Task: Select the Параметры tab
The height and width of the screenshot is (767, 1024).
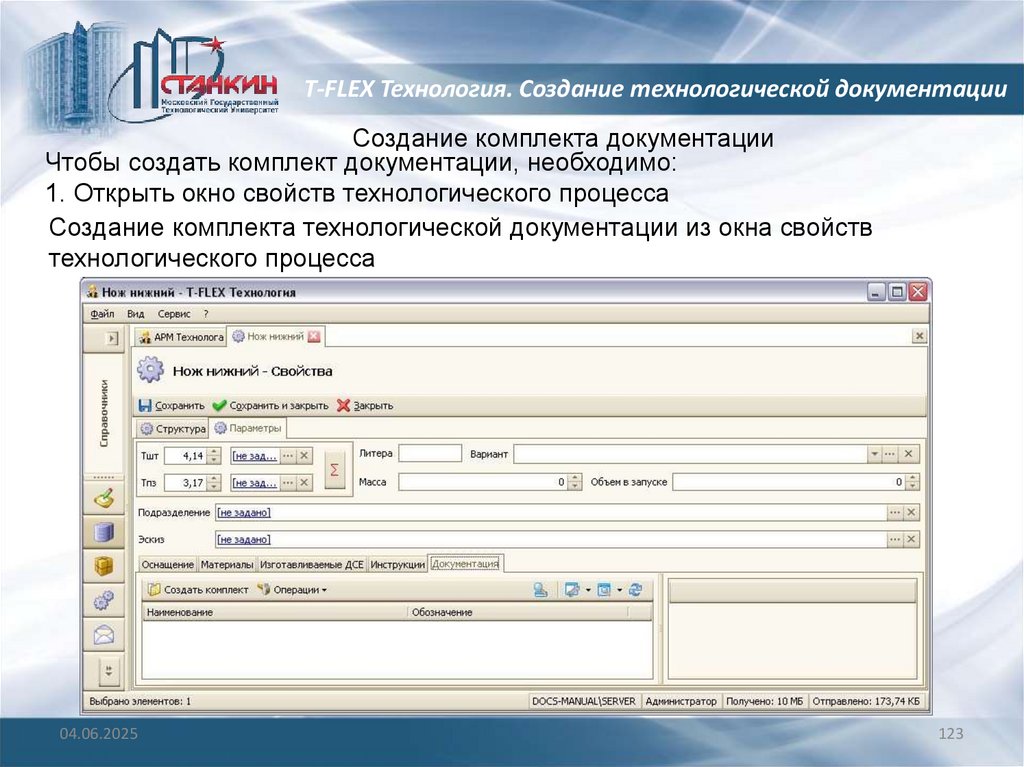Action: 248,428
